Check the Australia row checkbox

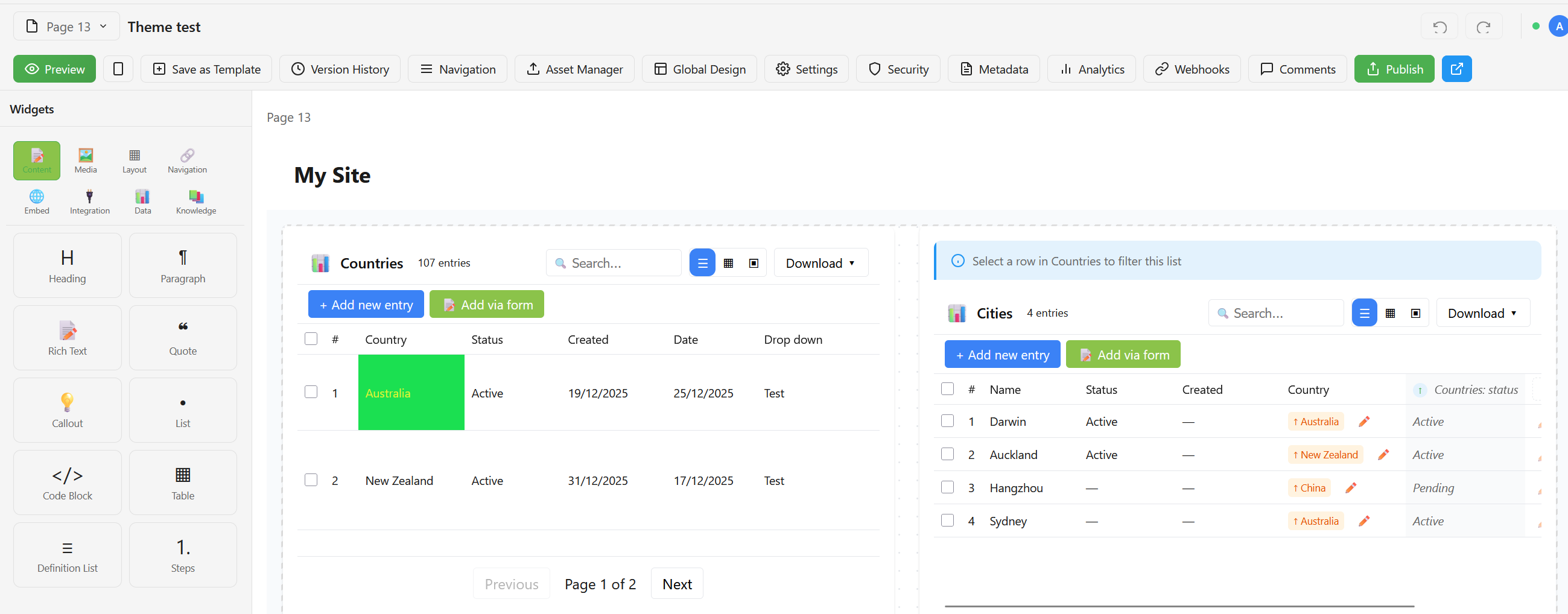pos(311,391)
